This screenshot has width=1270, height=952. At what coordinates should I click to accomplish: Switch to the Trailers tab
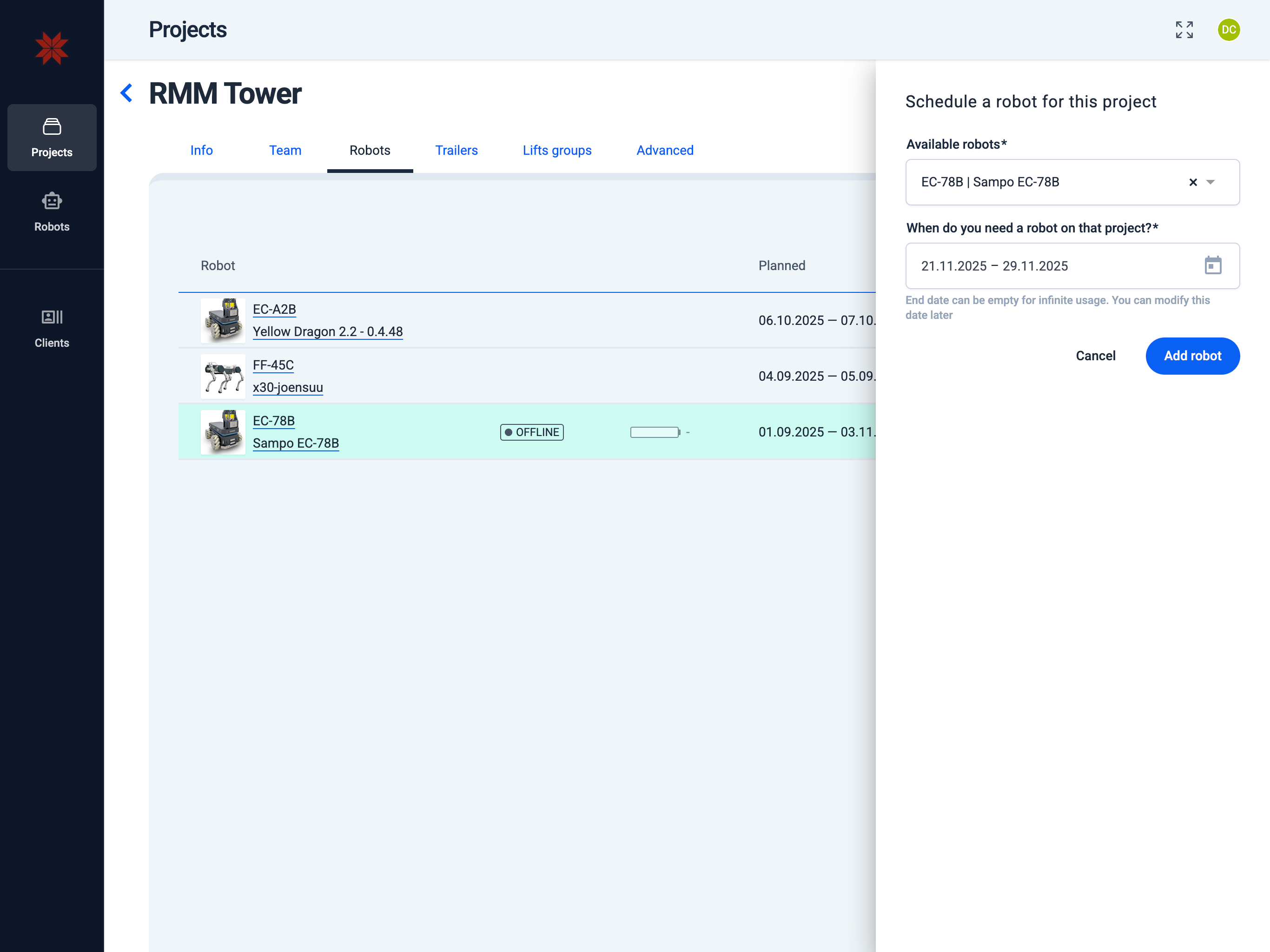(456, 151)
